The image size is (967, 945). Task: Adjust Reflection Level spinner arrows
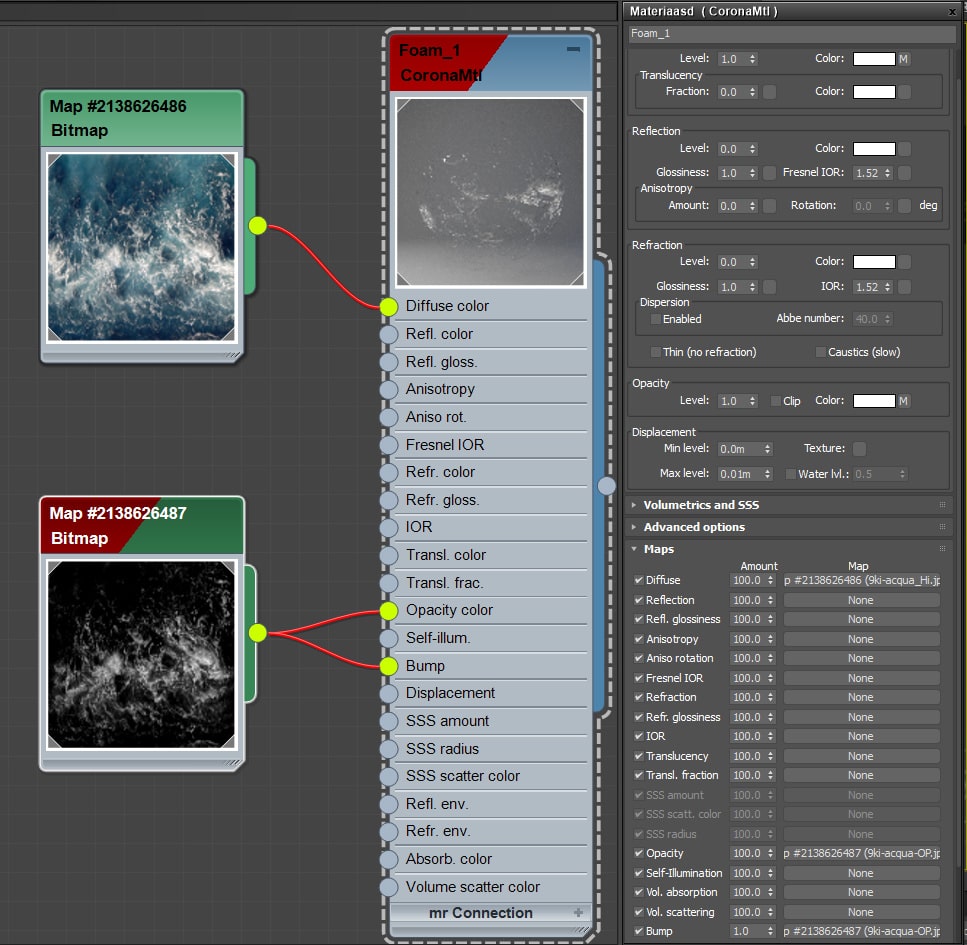[x=752, y=149]
